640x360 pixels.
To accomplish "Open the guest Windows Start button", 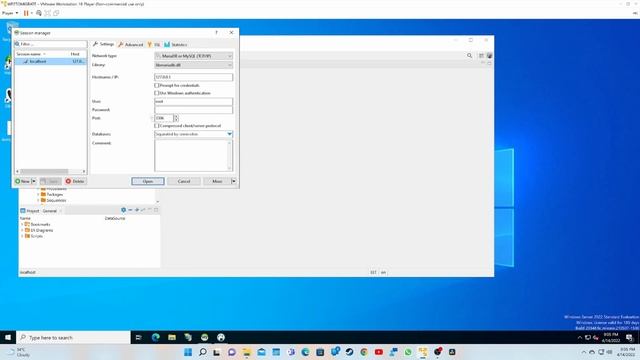I will pyautogui.click(x=8, y=338).
